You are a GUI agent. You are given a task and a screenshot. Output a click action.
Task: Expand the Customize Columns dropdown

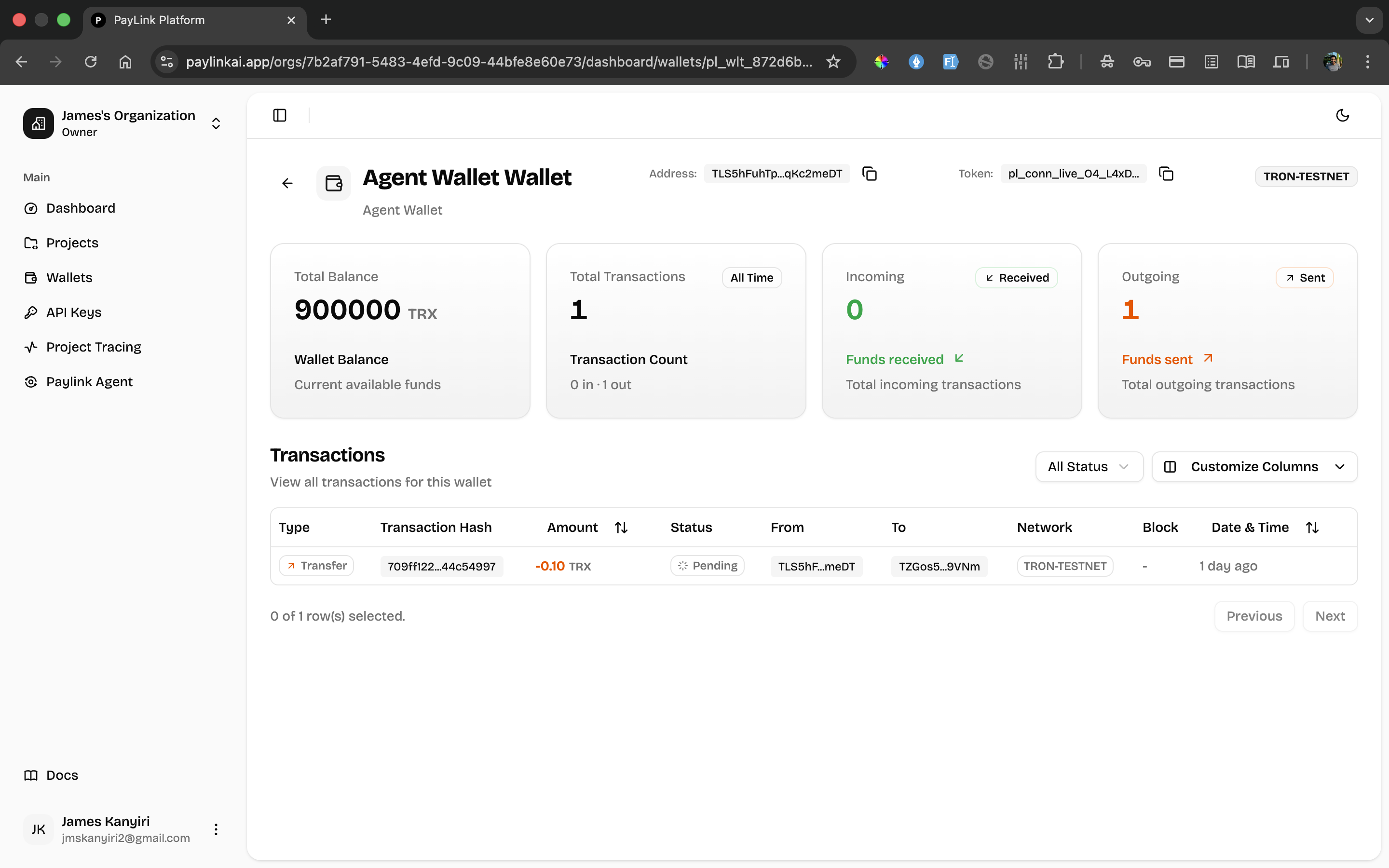(x=1254, y=466)
